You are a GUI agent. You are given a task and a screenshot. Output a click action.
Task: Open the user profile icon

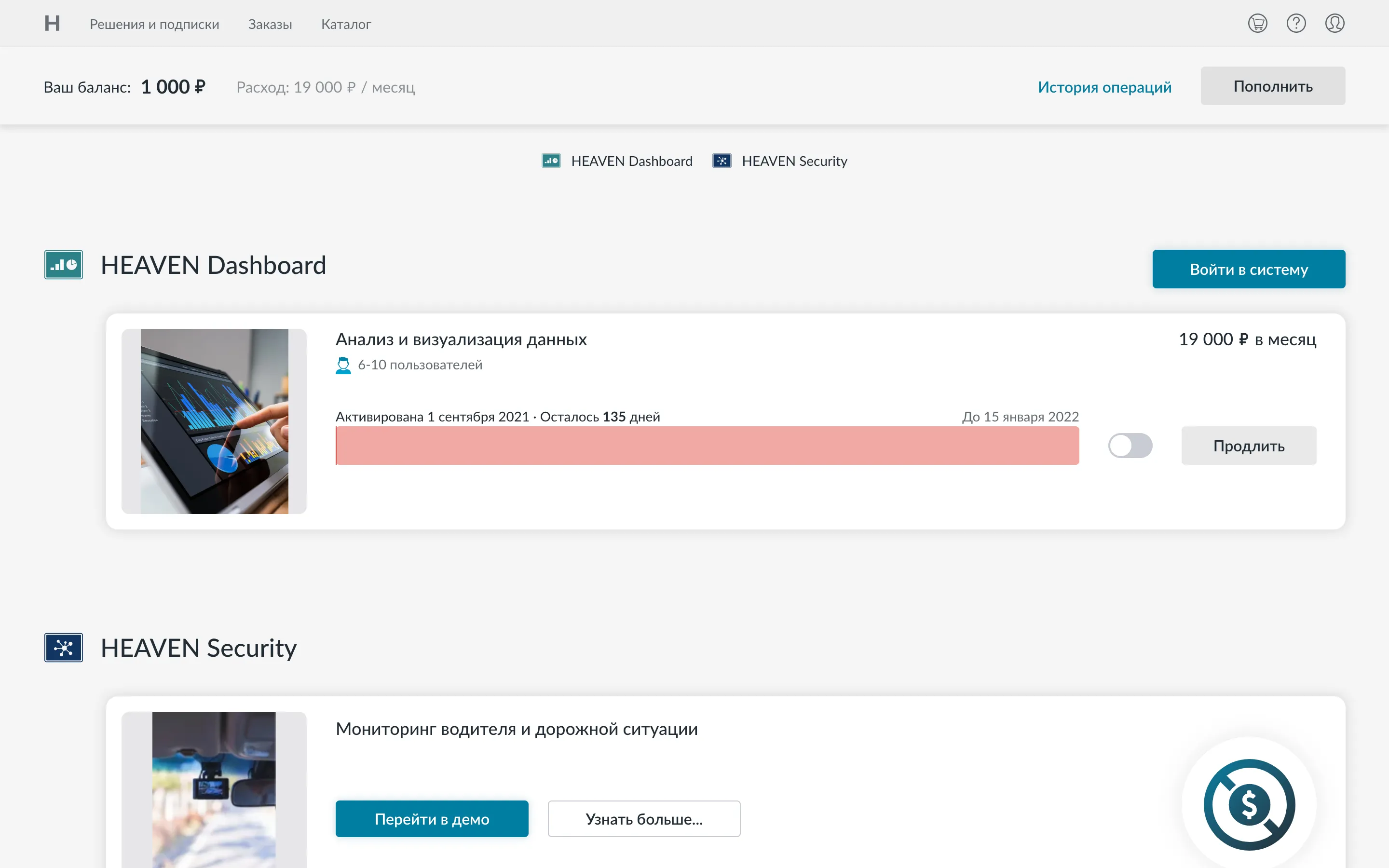pos(1335,24)
